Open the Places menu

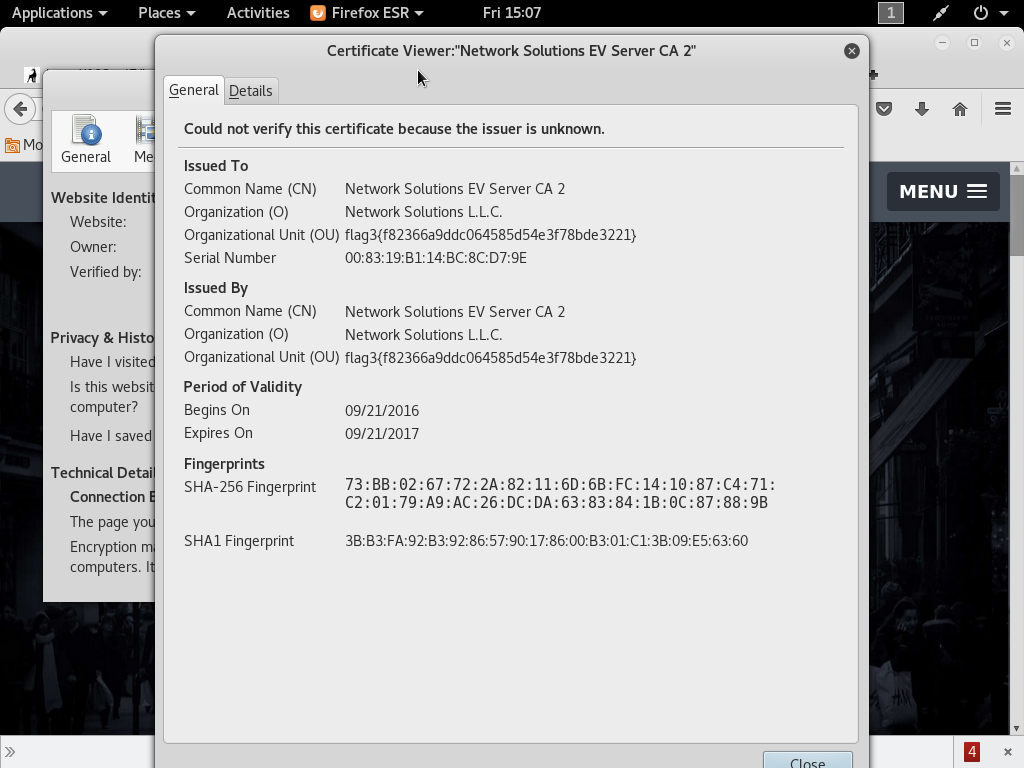point(167,13)
